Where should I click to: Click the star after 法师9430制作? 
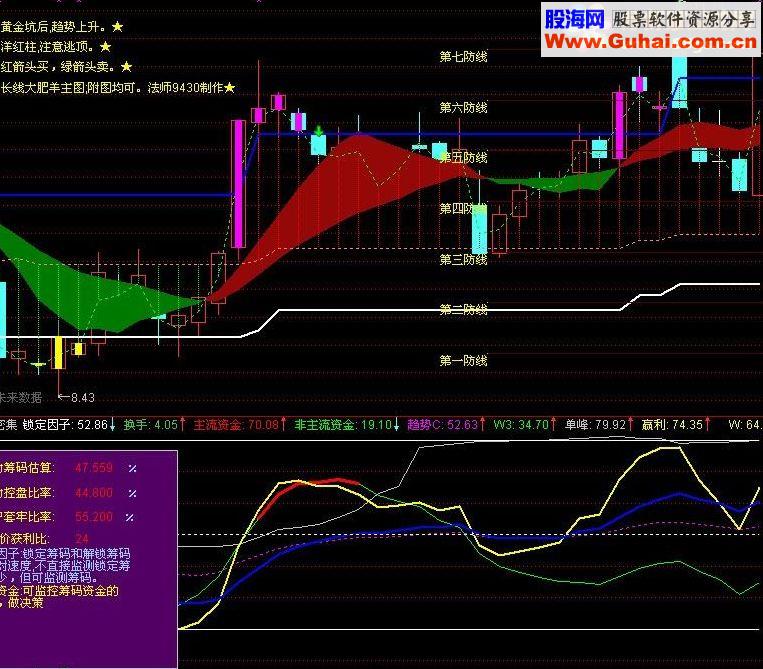[x=230, y=88]
